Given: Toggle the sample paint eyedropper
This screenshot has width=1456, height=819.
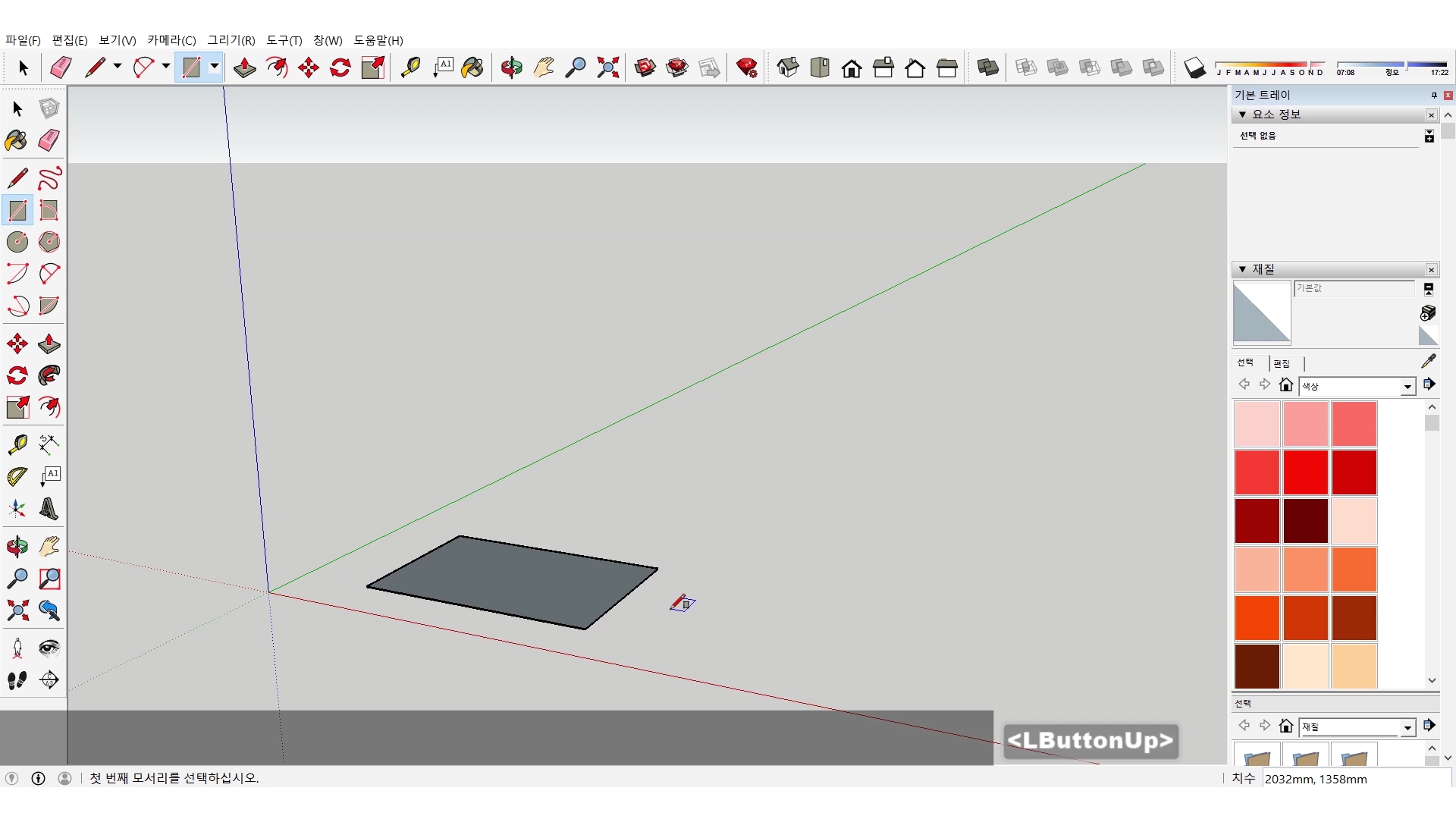Looking at the screenshot, I should (x=1428, y=361).
